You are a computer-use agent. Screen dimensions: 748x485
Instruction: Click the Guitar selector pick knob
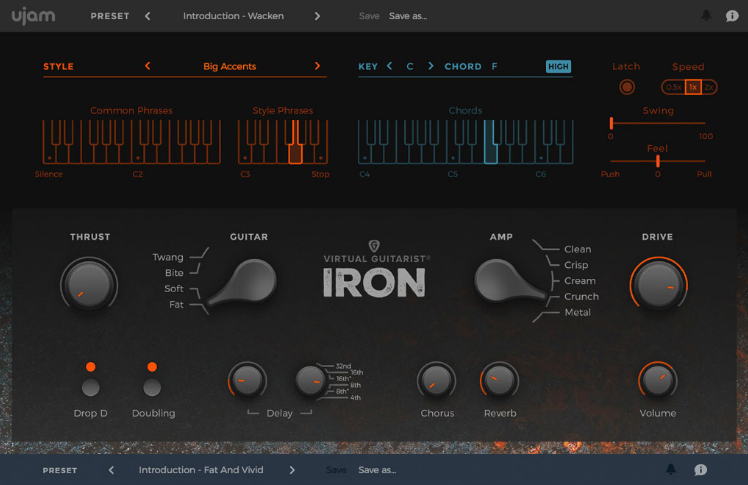pos(242,282)
